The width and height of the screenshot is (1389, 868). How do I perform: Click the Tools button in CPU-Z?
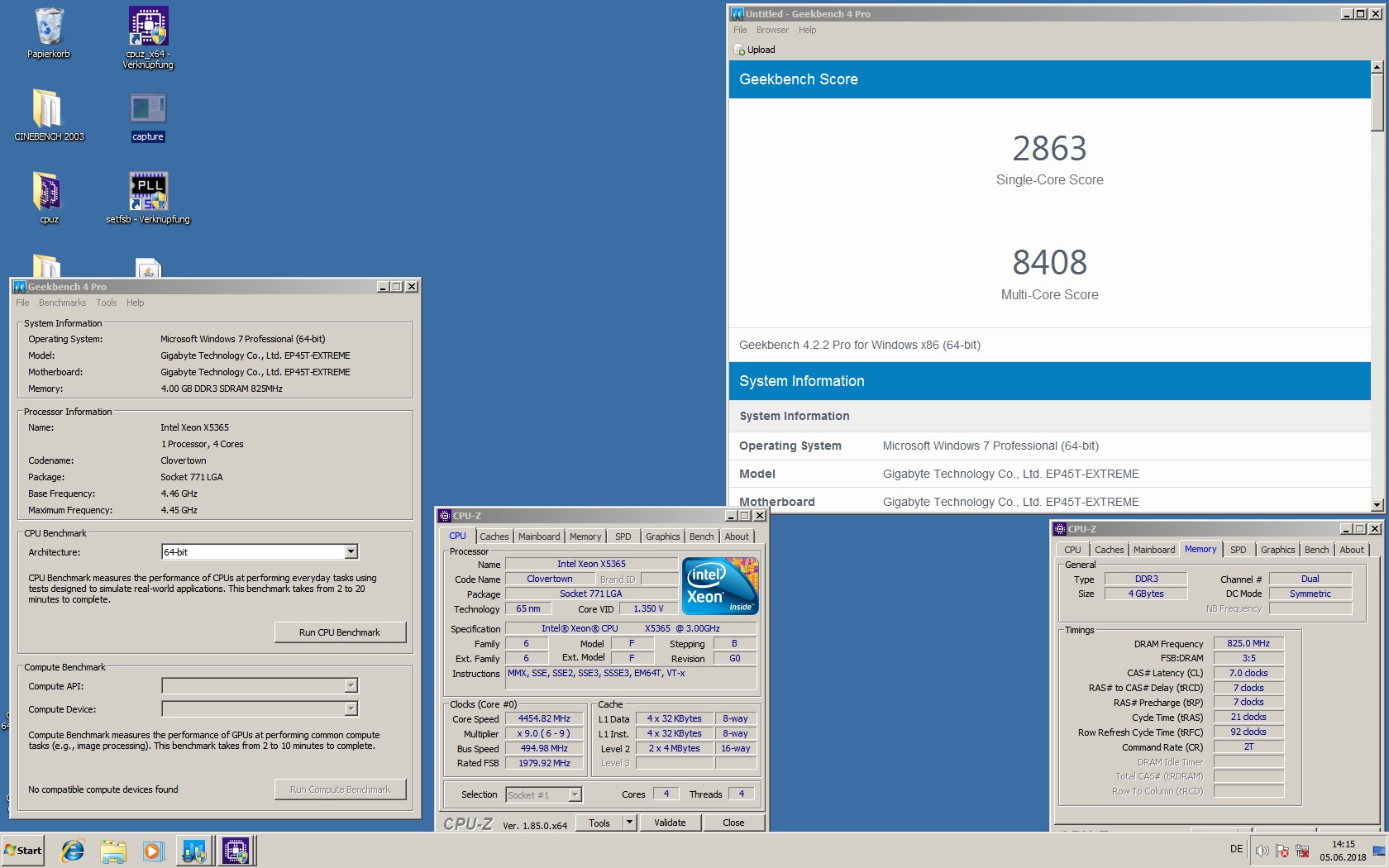click(x=599, y=823)
